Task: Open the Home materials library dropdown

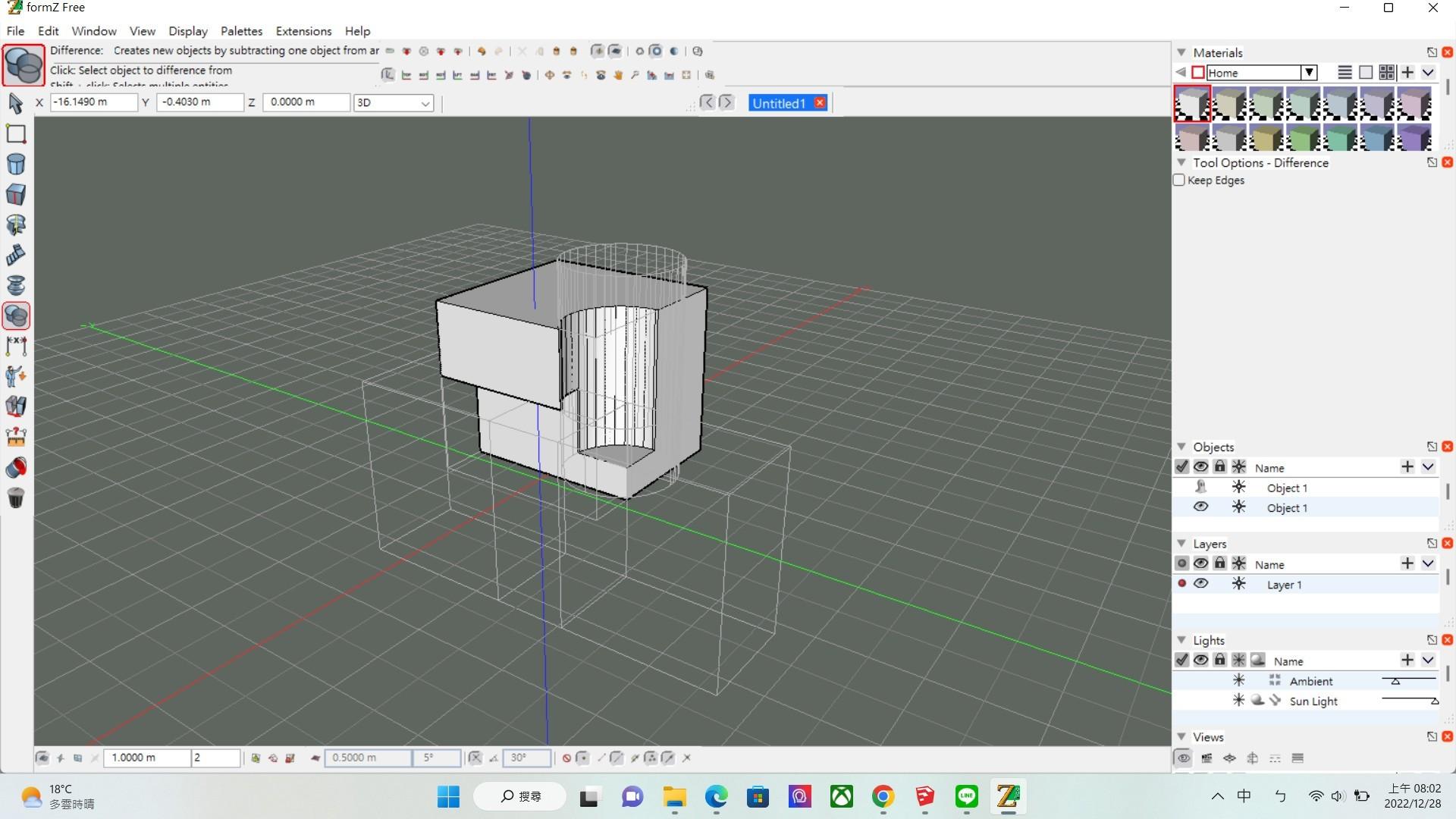Action: [x=1309, y=73]
